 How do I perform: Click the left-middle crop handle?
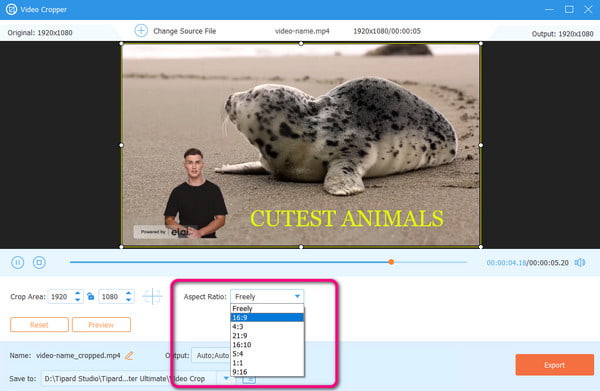tap(122, 145)
